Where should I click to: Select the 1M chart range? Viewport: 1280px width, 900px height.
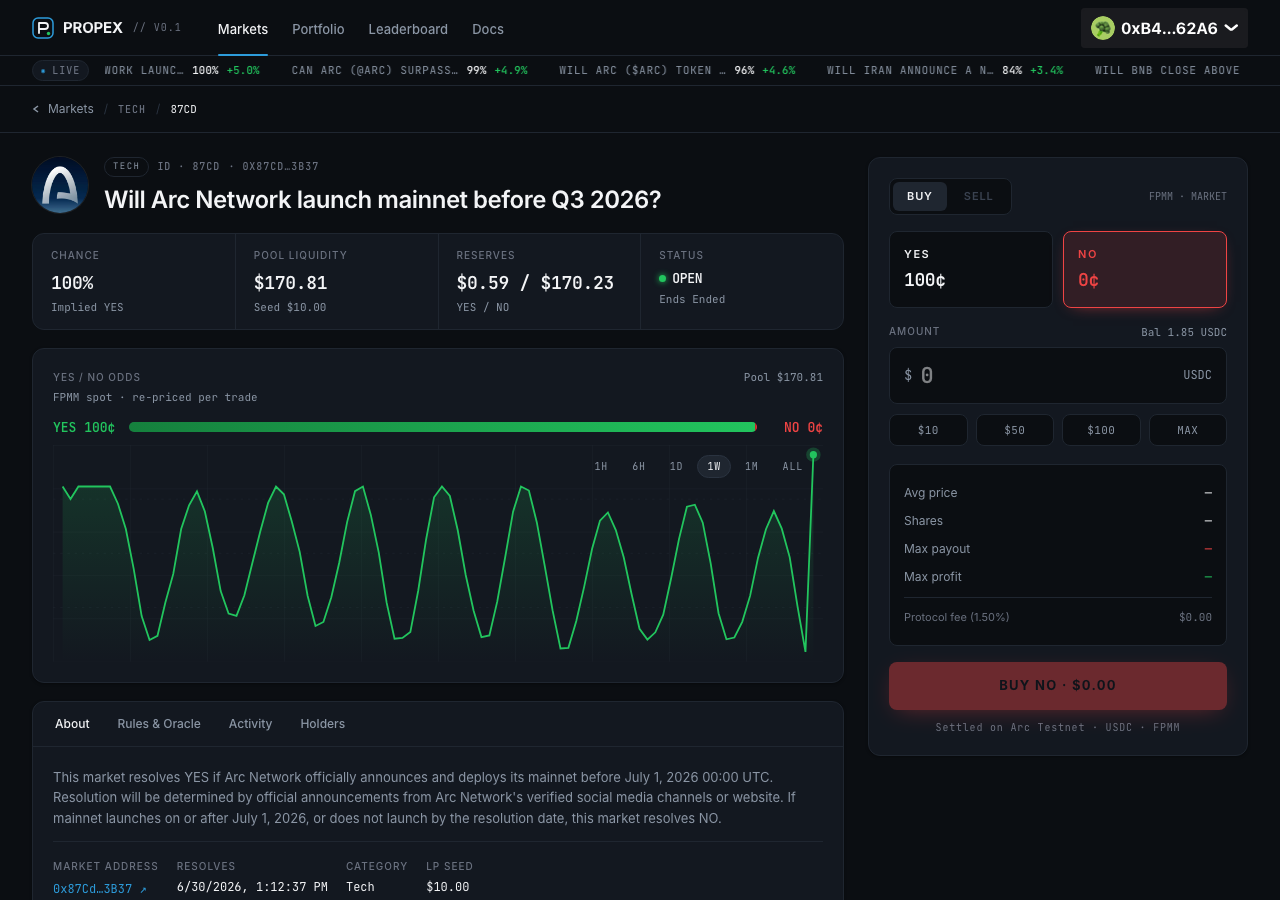pyautogui.click(x=751, y=467)
